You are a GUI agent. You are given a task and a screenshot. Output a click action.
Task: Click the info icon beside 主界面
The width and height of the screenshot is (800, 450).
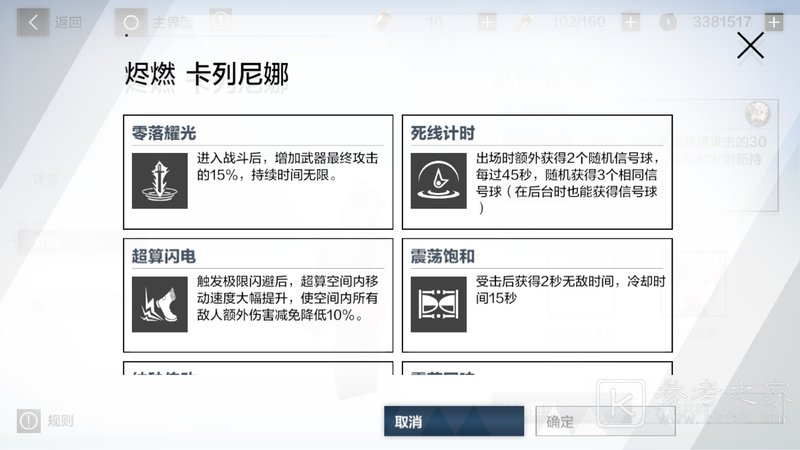tap(221, 20)
